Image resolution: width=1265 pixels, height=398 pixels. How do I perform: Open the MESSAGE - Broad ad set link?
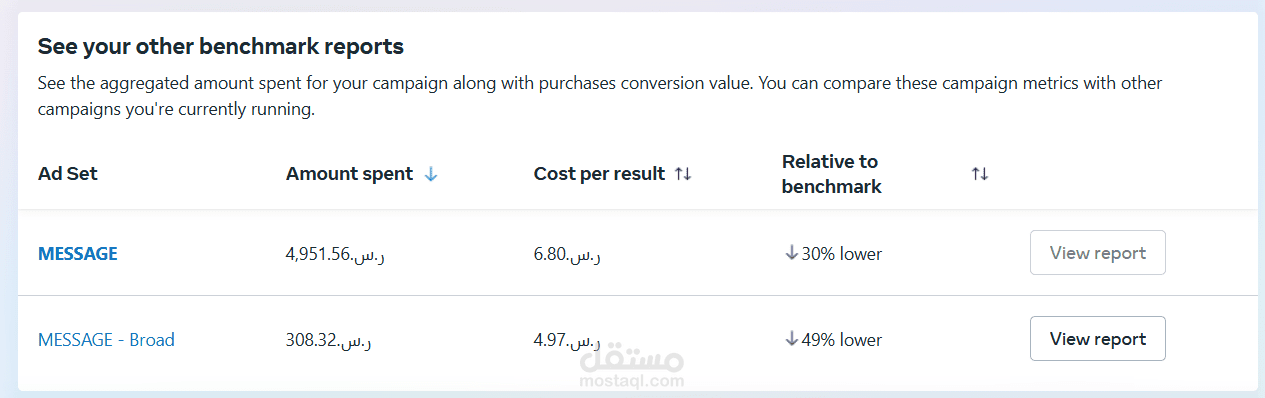click(x=106, y=340)
